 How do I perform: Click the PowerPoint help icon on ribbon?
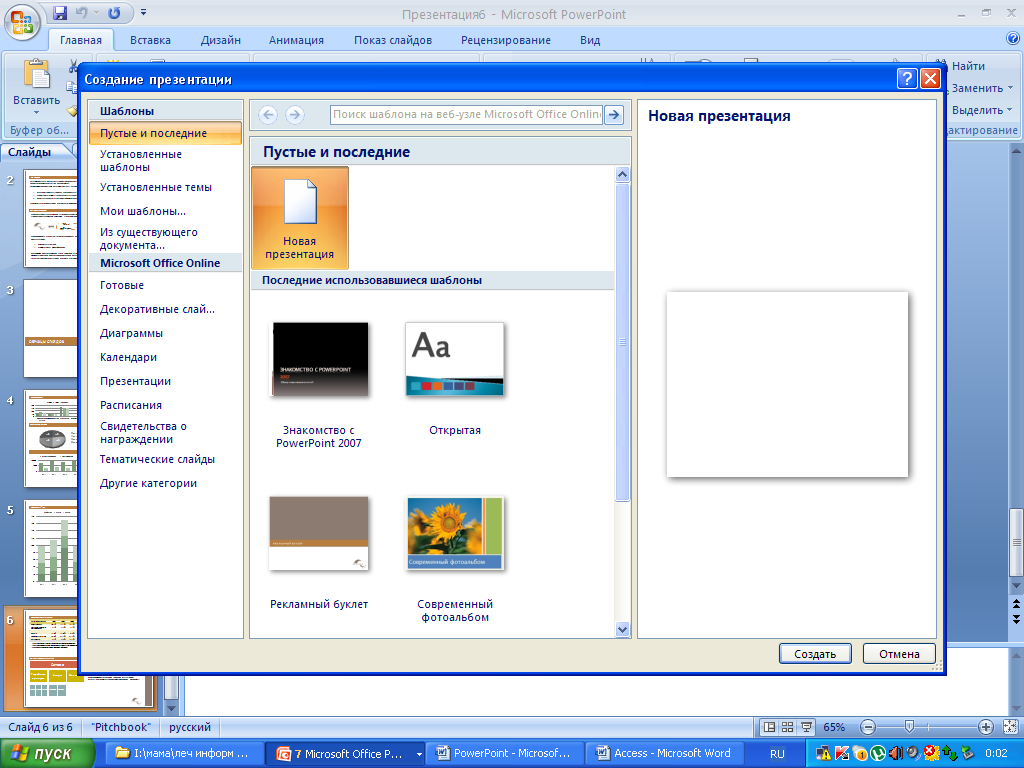[1013, 39]
